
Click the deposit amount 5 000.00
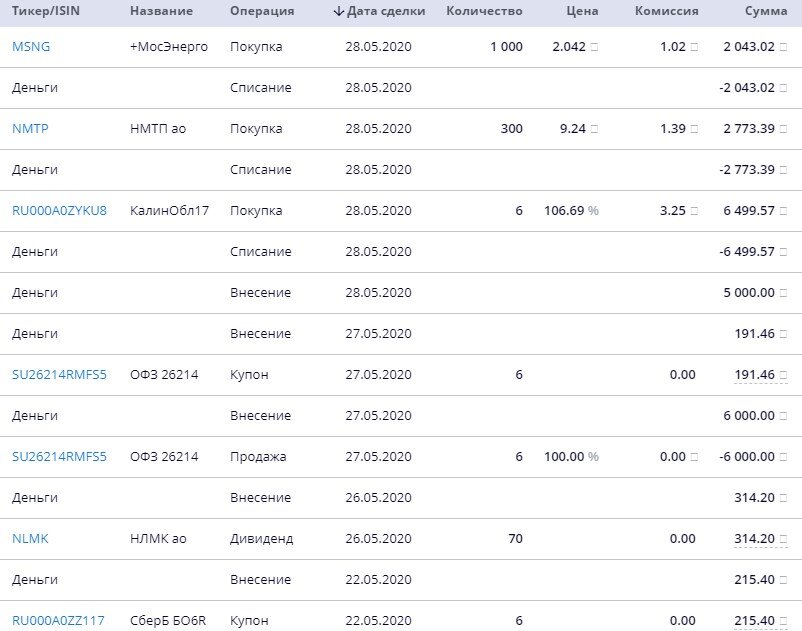tap(749, 292)
